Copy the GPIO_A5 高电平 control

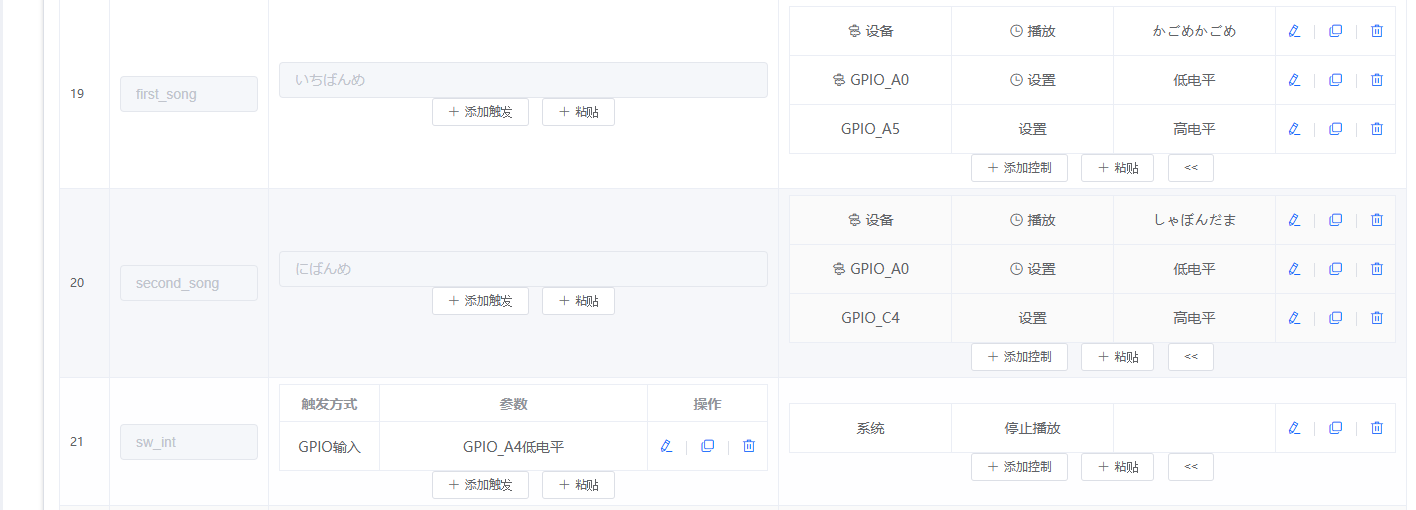coord(1335,129)
